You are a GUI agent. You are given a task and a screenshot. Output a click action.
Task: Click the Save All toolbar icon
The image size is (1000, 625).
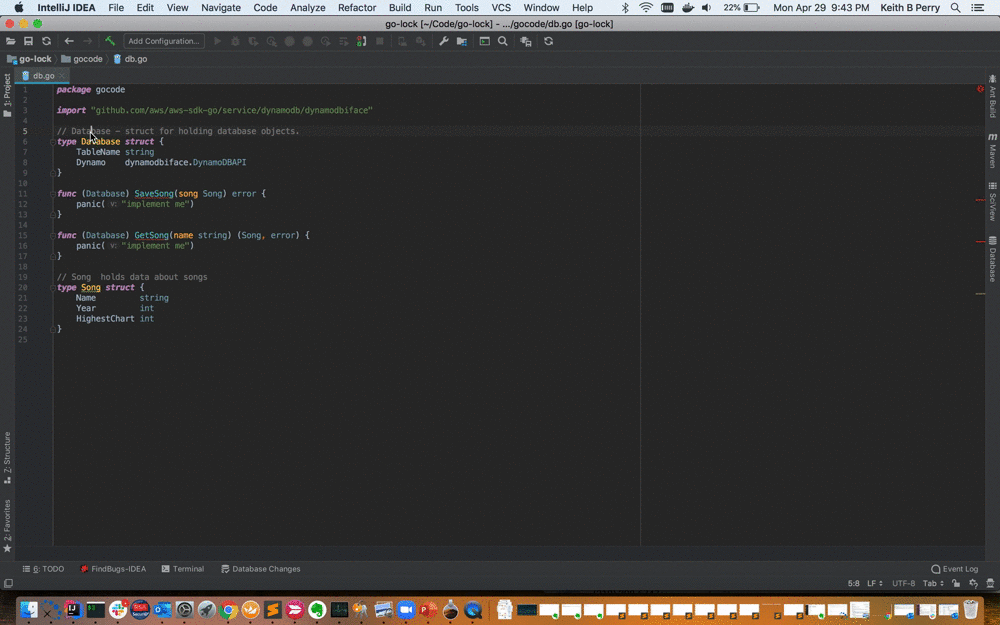[x=28, y=41]
